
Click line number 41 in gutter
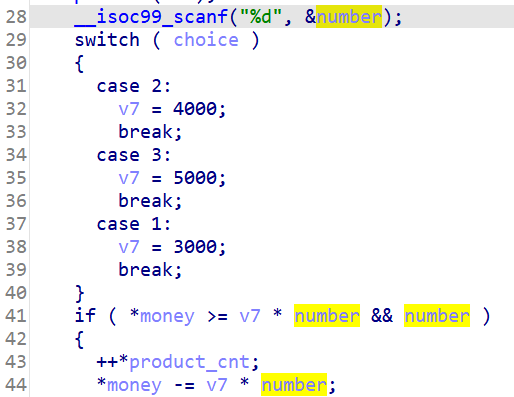click(x=16, y=316)
